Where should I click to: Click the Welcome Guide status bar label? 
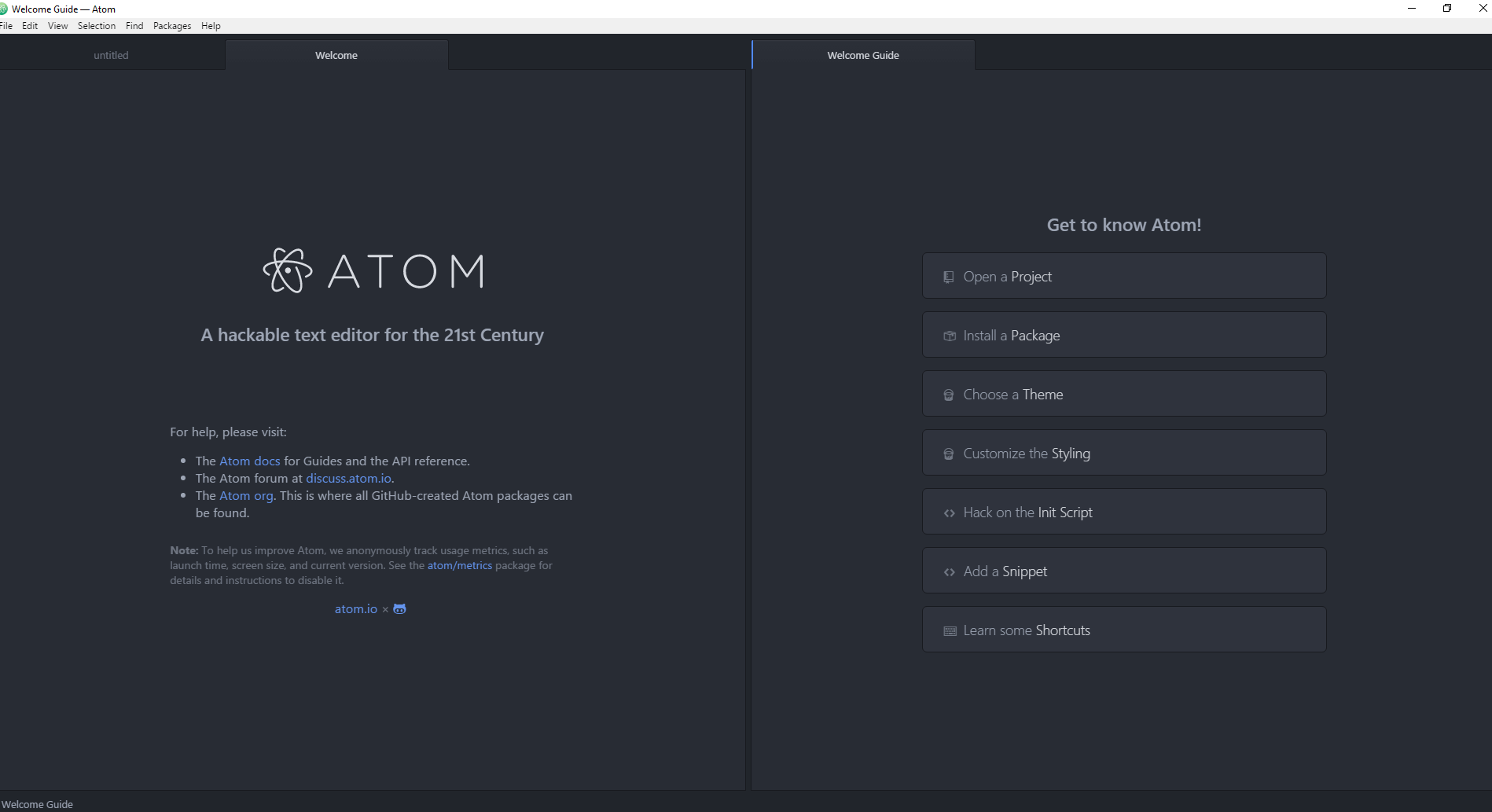pos(39,803)
